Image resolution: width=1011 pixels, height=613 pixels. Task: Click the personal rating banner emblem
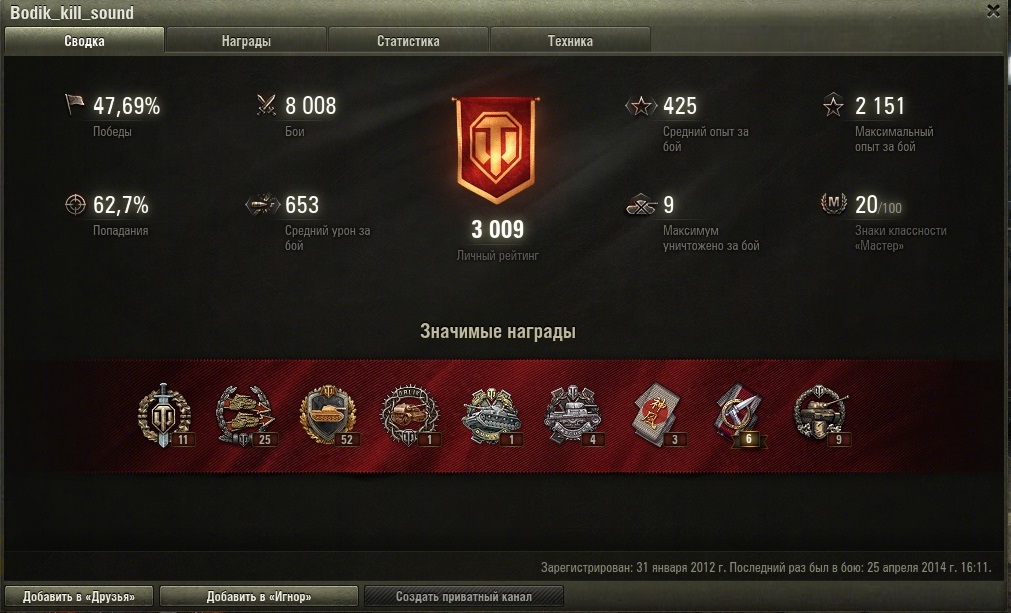tap(496, 150)
